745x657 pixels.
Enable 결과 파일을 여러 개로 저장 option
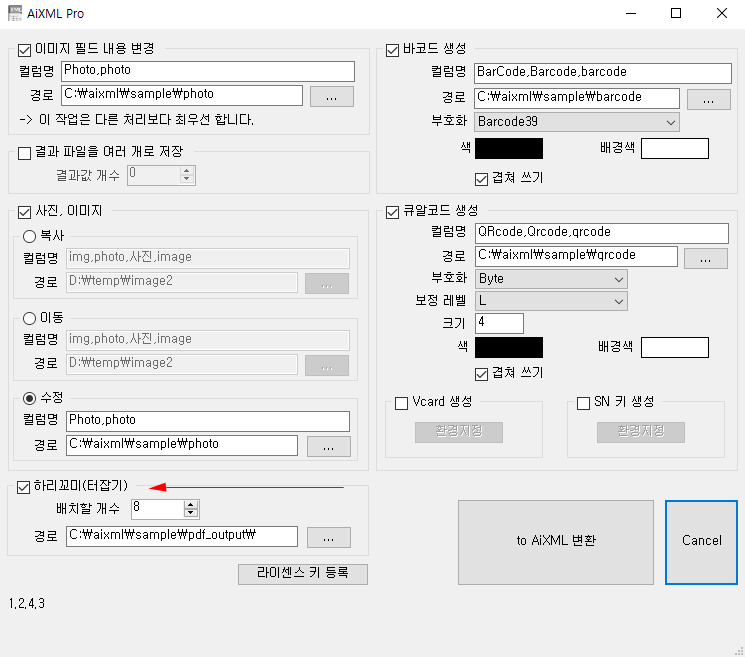point(26,152)
